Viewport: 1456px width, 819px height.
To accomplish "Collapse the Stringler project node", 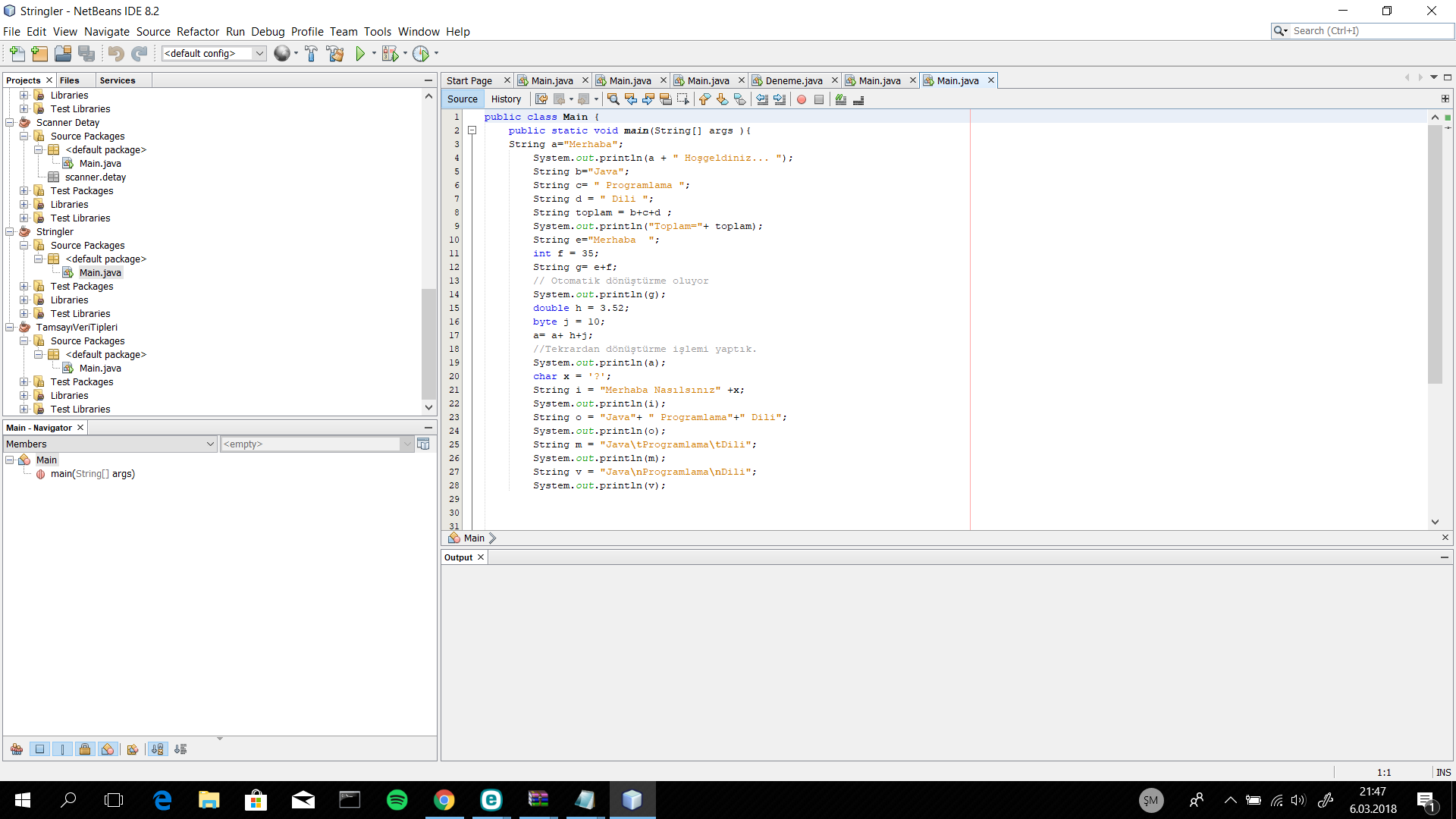I will pos(10,232).
